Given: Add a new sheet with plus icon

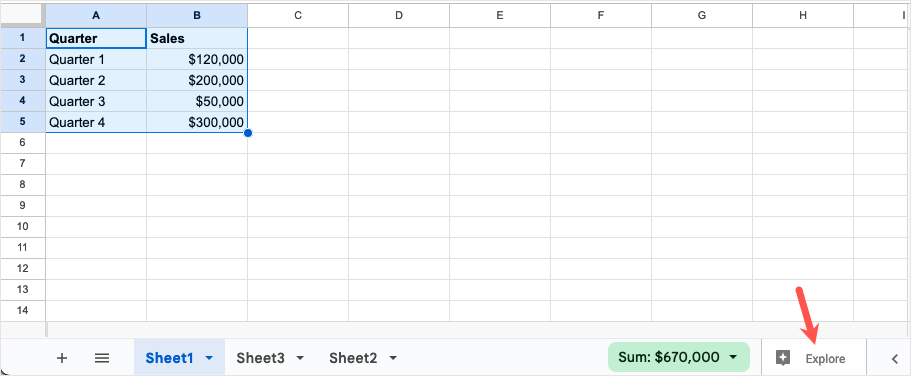Looking at the screenshot, I should tap(62, 358).
